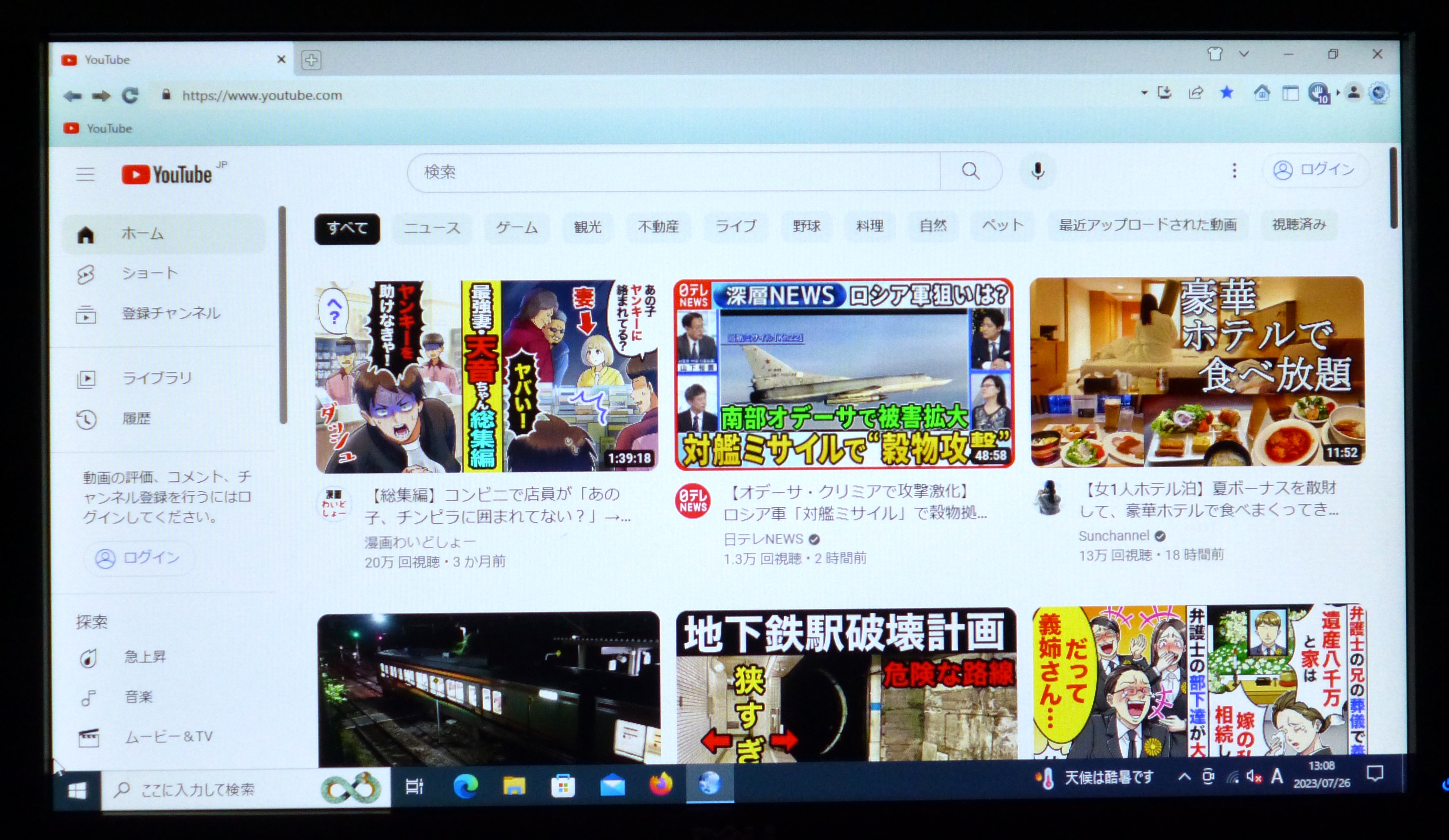The image size is (1449, 840).
Task: Click the search magnifier button
Action: (x=971, y=171)
